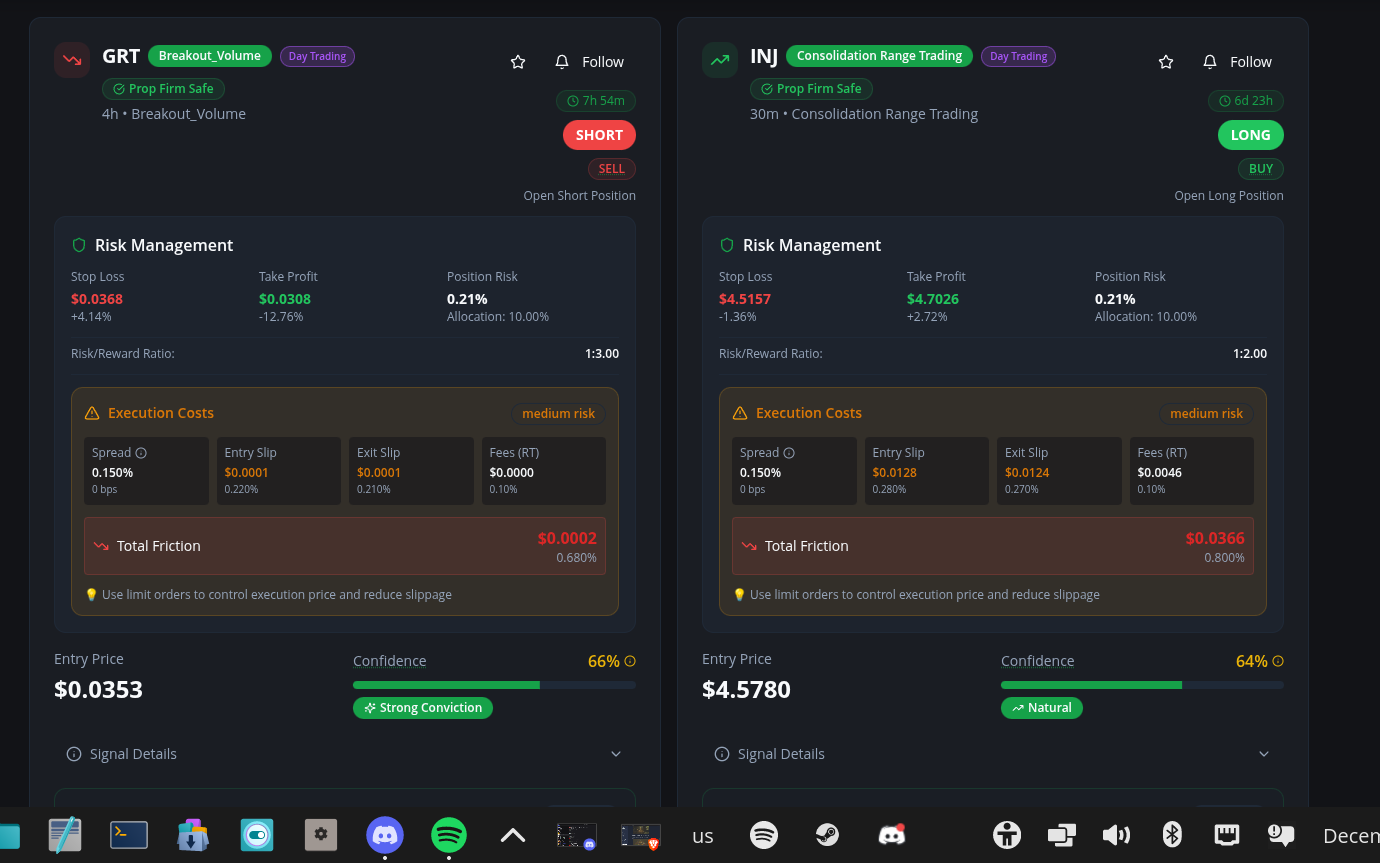Select the Day Trading tag on GRT

point(317,56)
